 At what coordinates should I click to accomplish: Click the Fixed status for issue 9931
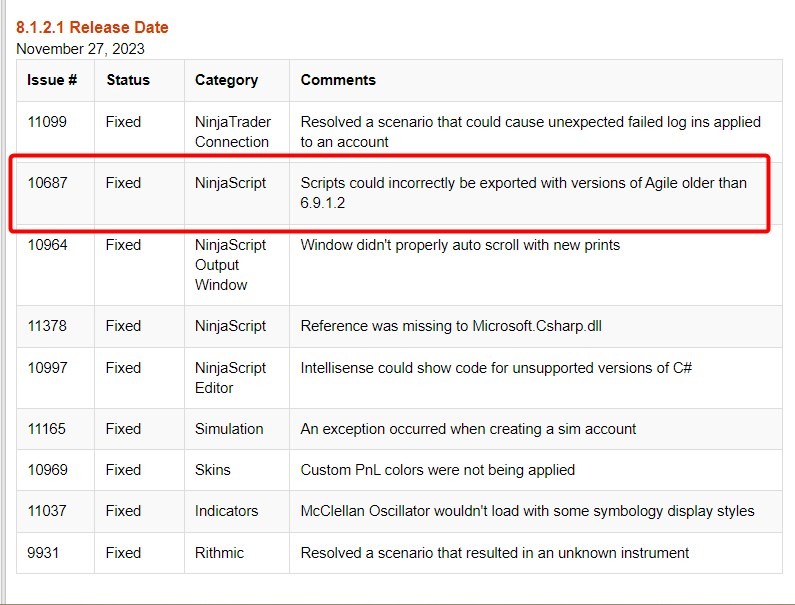[123, 552]
